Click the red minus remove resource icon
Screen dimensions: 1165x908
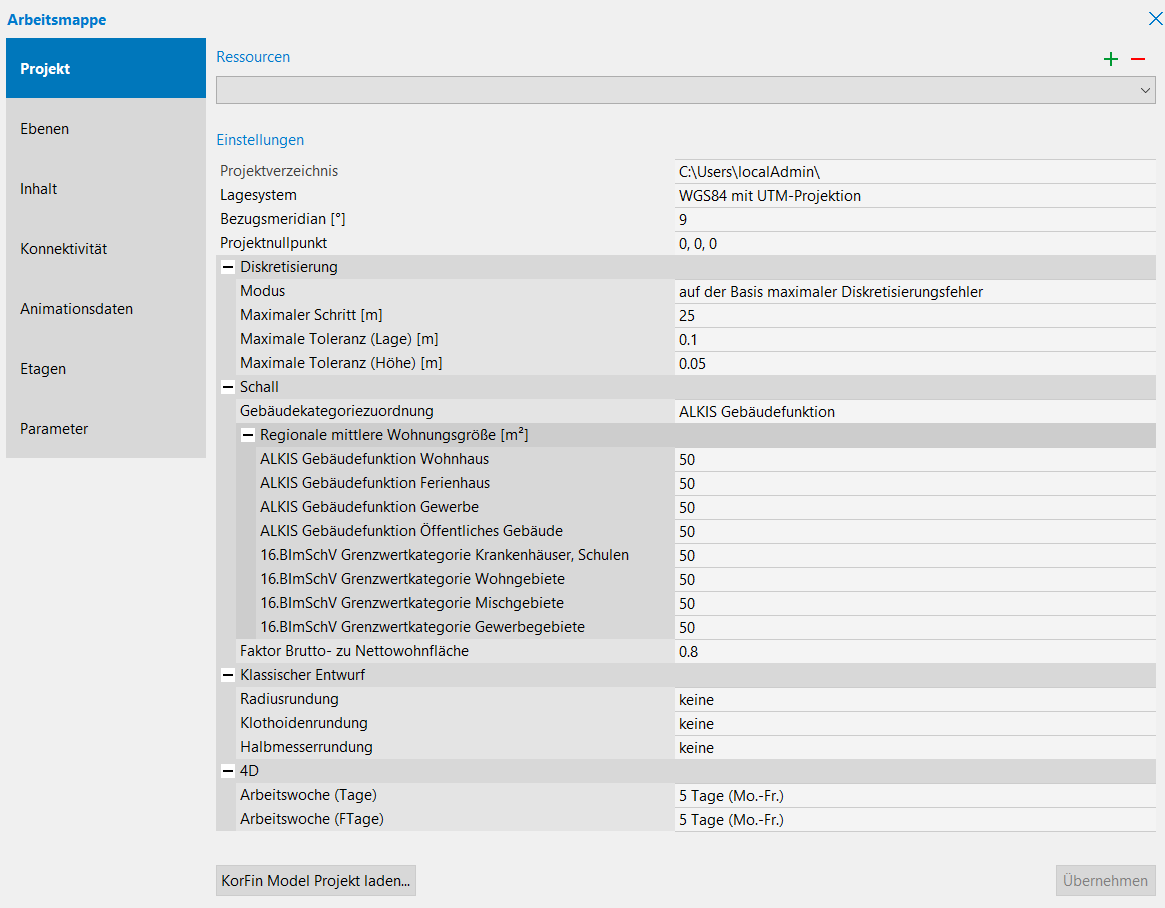1137,59
